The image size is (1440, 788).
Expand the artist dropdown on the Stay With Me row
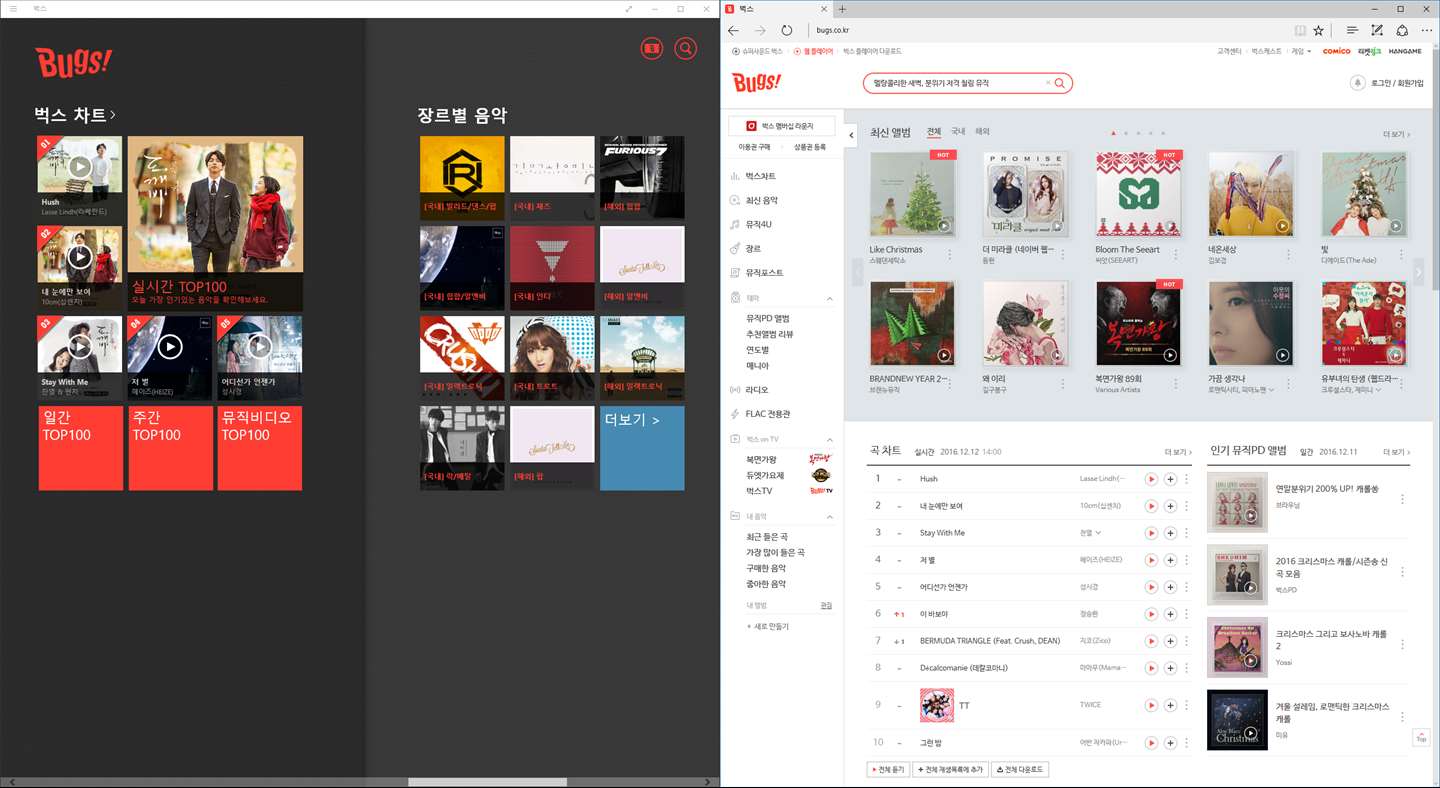click(1098, 533)
